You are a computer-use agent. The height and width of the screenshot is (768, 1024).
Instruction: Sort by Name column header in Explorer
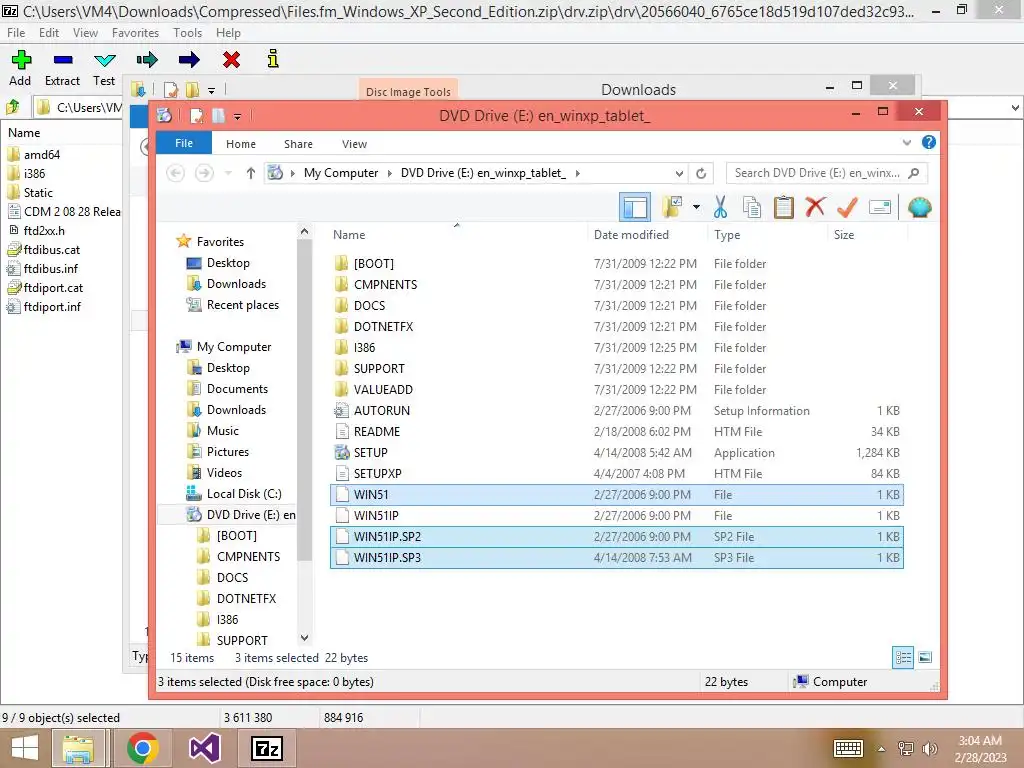pyautogui.click(x=457, y=234)
